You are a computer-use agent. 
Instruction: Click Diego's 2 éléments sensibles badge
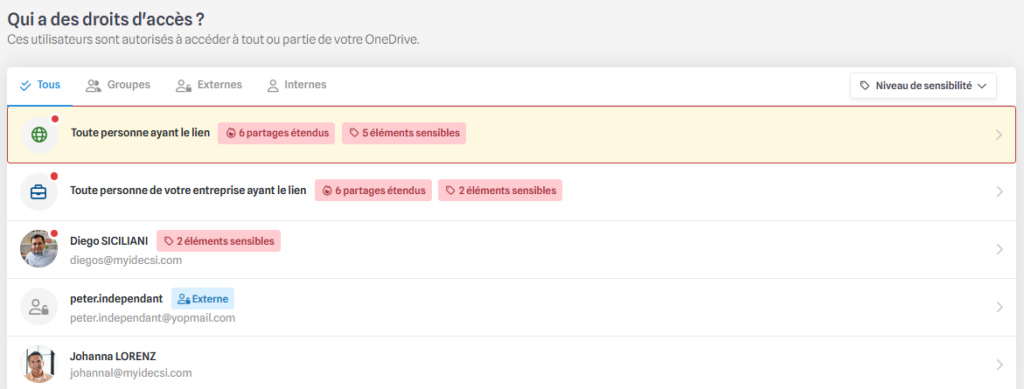tap(218, 241)
